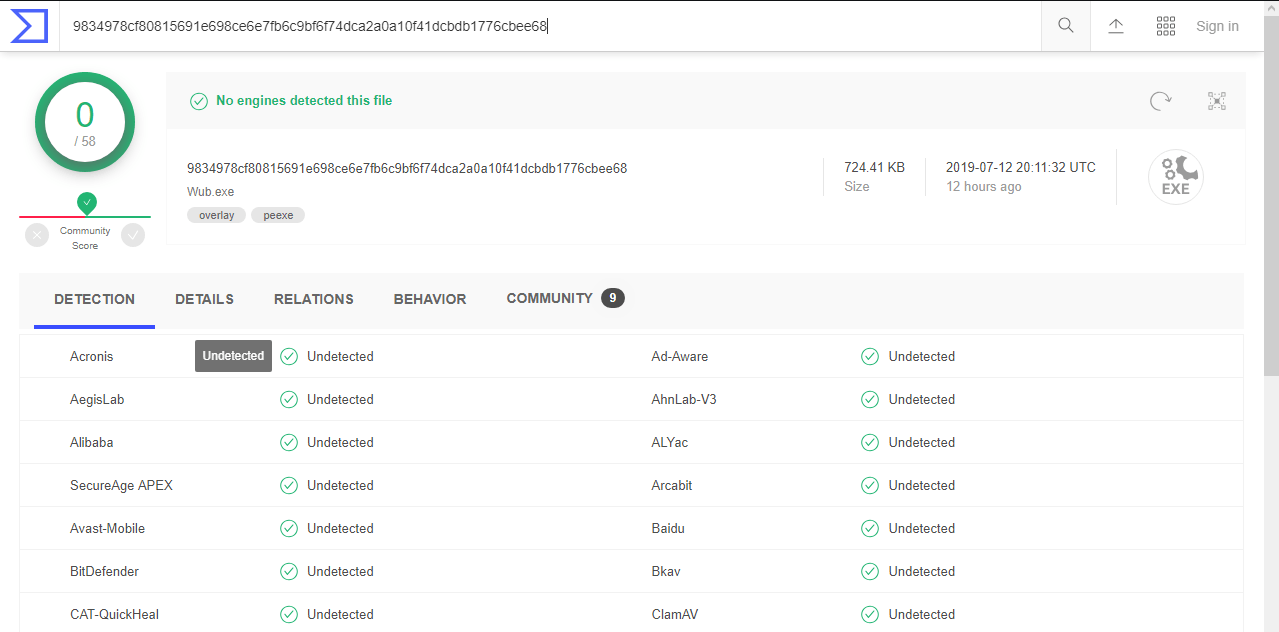Image resolution: width=1279 pixels, height=632 pixels.
Task: Click the Ad-Aware engine name
Action: click(680, 356)
